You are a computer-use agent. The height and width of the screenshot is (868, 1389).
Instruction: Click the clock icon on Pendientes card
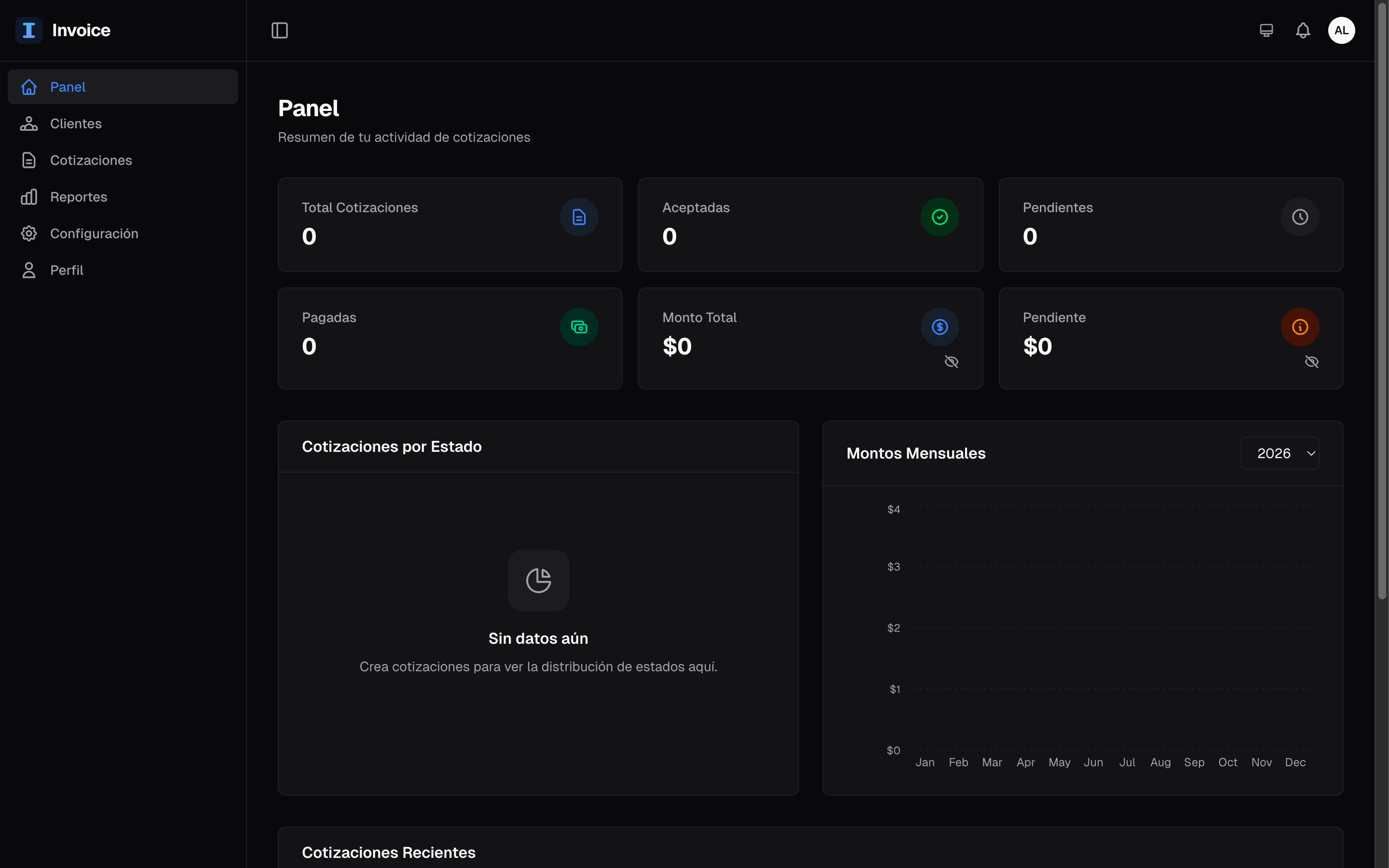pos(1299,217)
